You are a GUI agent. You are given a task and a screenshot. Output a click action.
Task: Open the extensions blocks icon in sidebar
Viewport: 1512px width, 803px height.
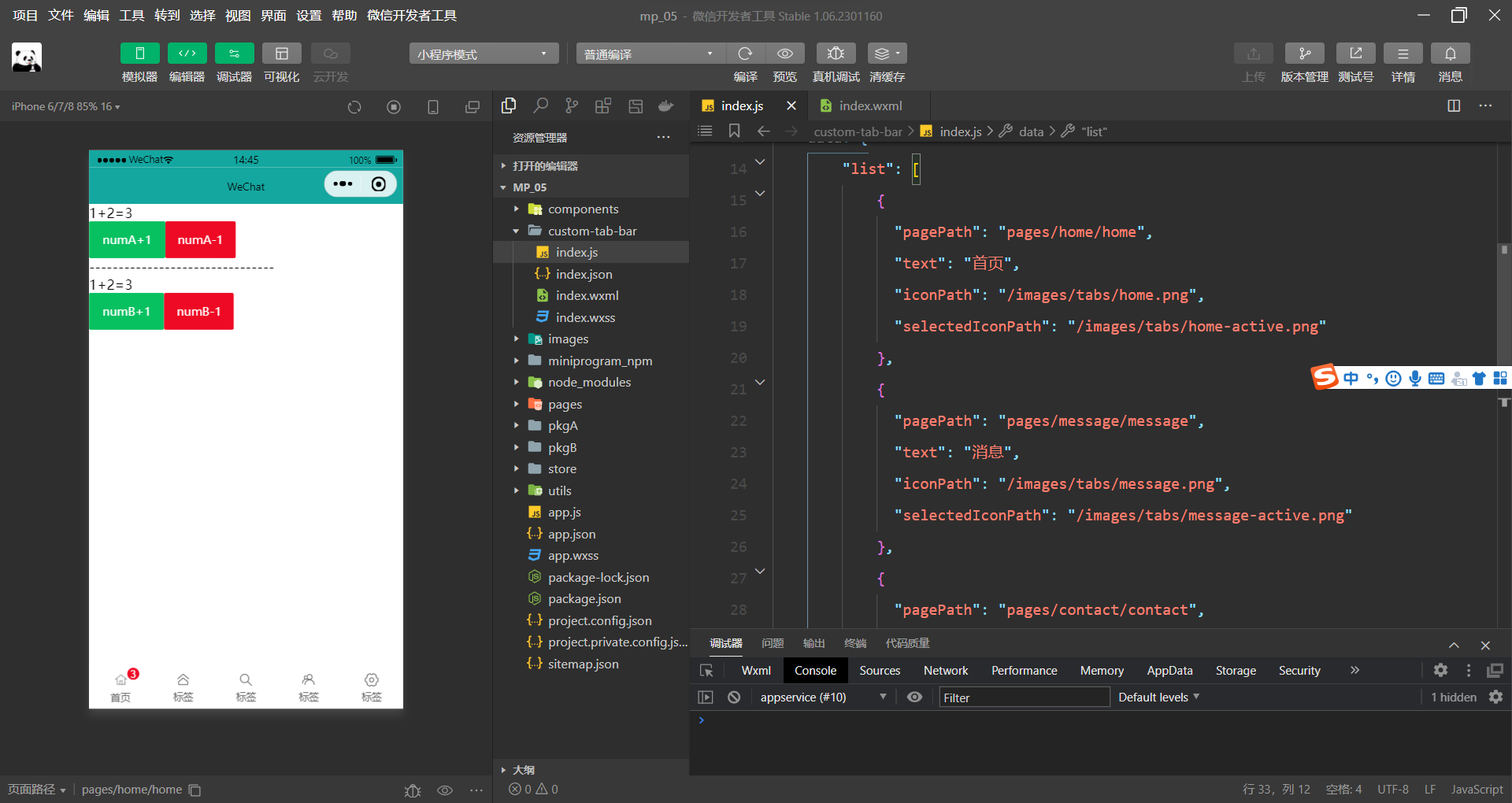(603, 105)
